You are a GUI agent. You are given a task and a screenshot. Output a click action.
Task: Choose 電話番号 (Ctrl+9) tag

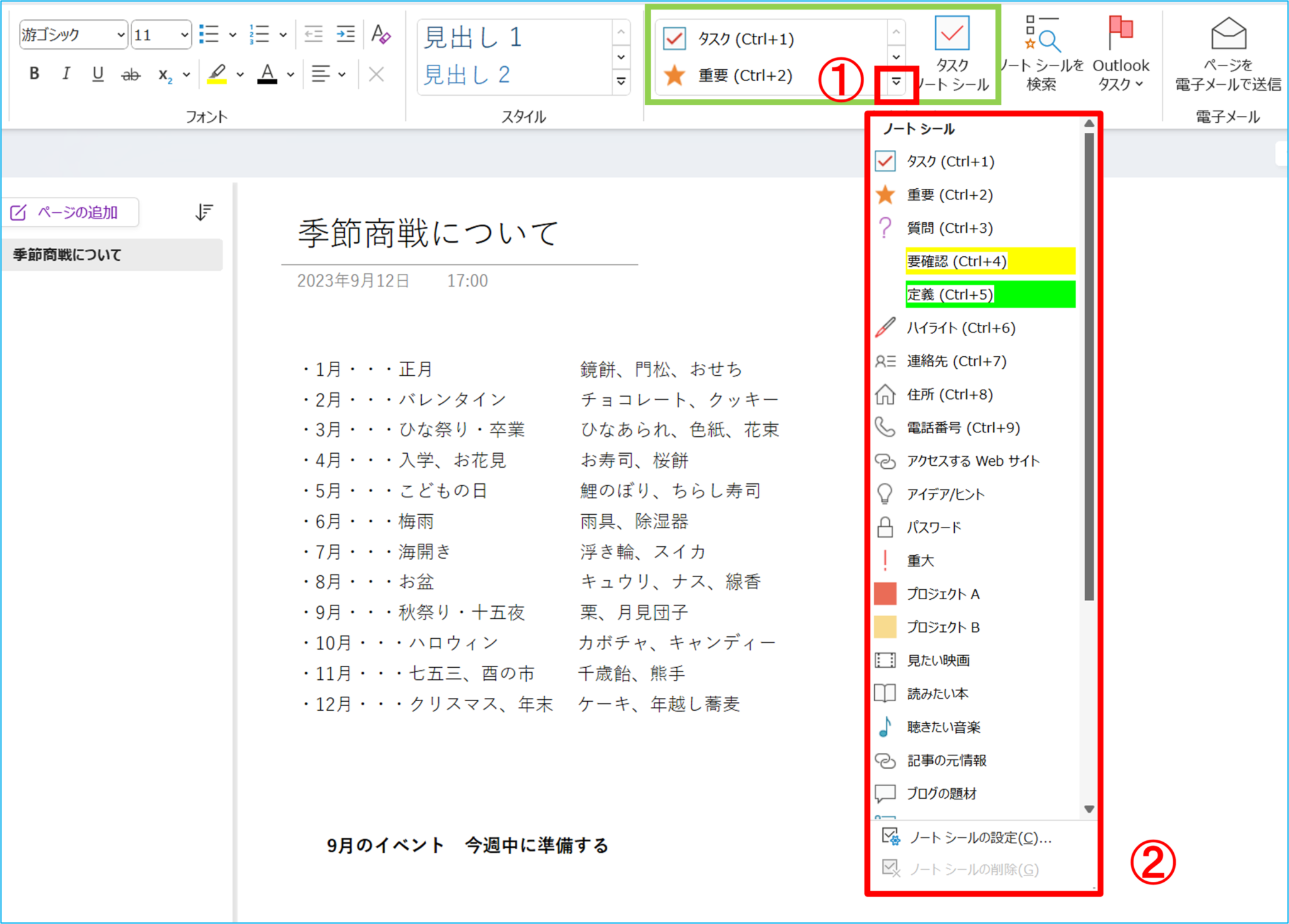[976, 428]
